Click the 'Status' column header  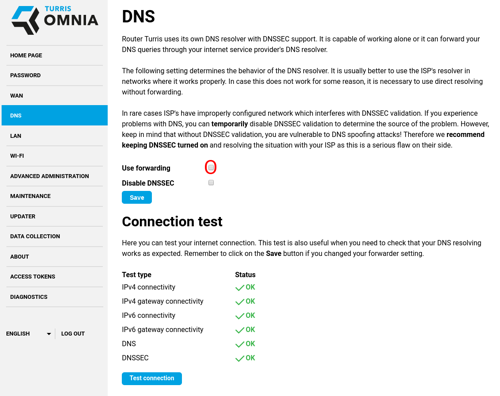pos(245,275)
